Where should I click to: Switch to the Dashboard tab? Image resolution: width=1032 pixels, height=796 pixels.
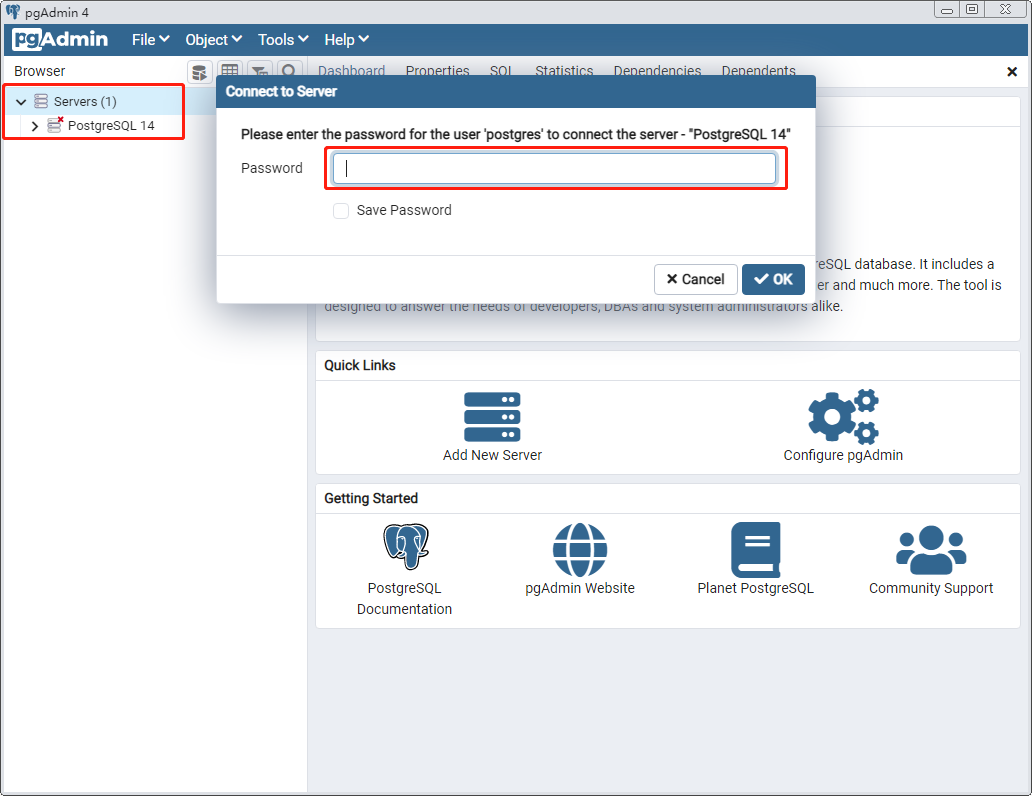tap(351, 70)
